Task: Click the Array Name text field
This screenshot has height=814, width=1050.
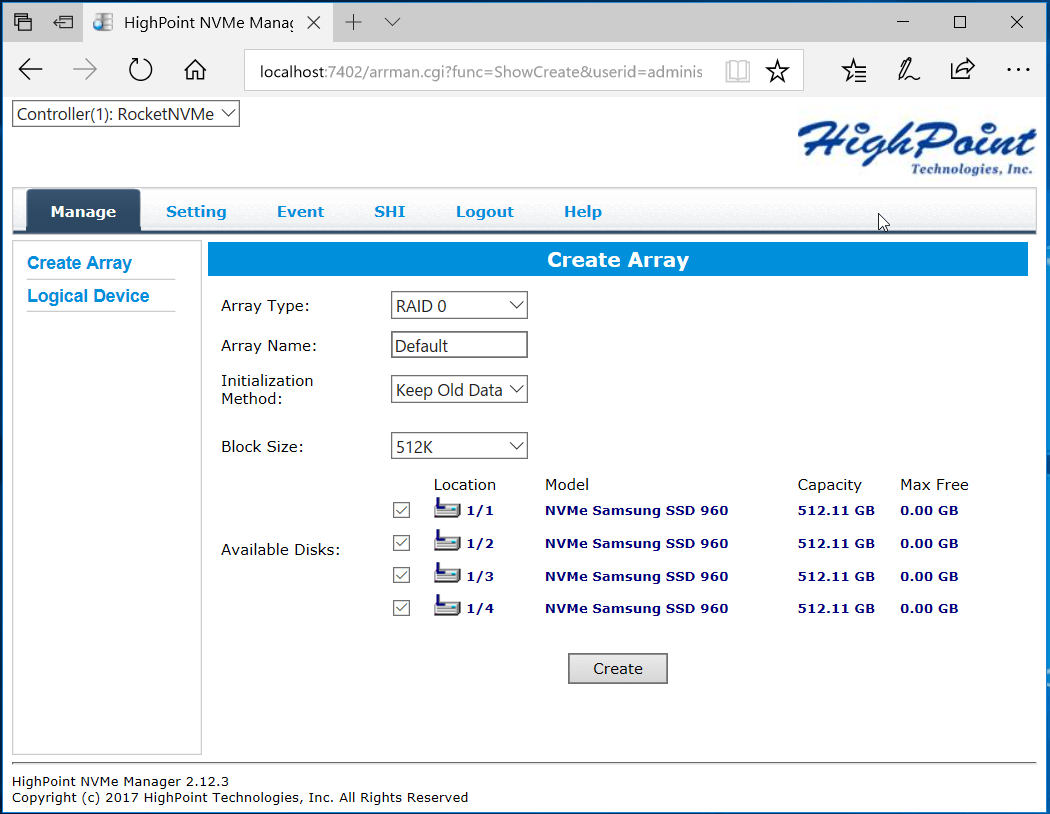Action: coord(459,345)
